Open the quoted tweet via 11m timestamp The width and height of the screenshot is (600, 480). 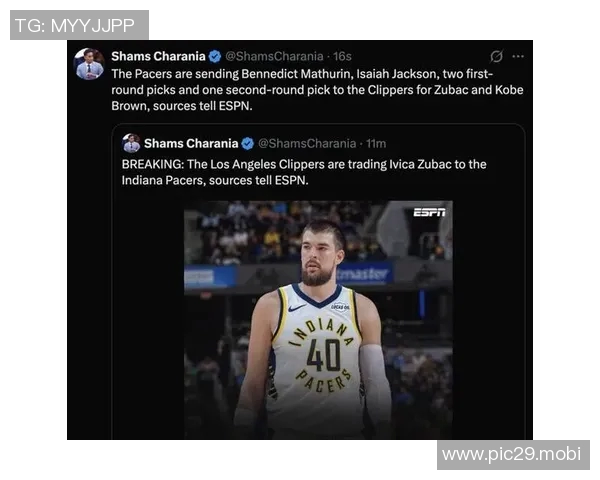click(376, 144)
